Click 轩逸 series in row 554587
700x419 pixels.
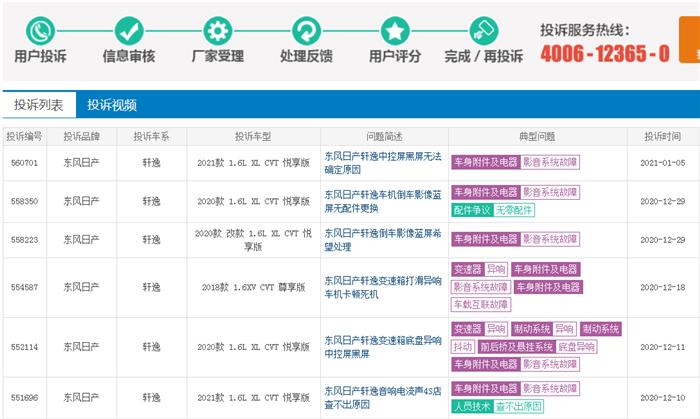(x=151, y=287)
